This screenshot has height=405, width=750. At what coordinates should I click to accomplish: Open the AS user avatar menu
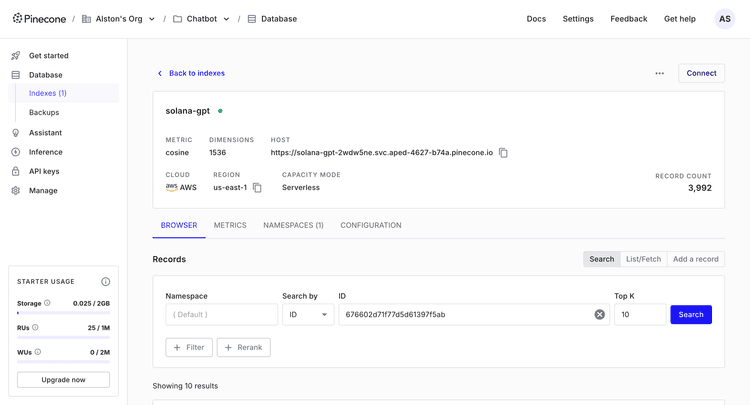pos(724,19)
